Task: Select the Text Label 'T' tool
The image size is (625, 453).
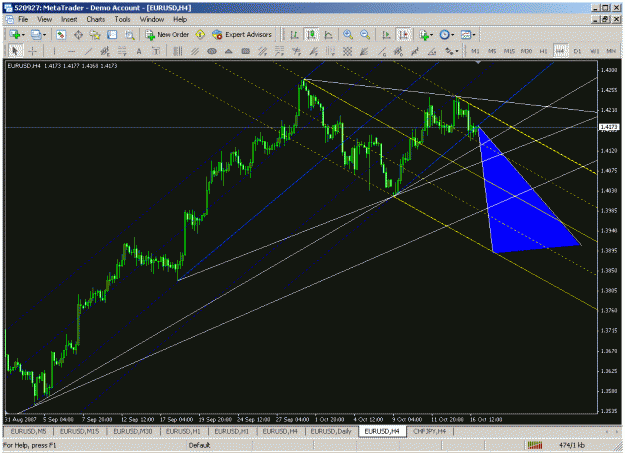Action: click(x=156, y=51)
